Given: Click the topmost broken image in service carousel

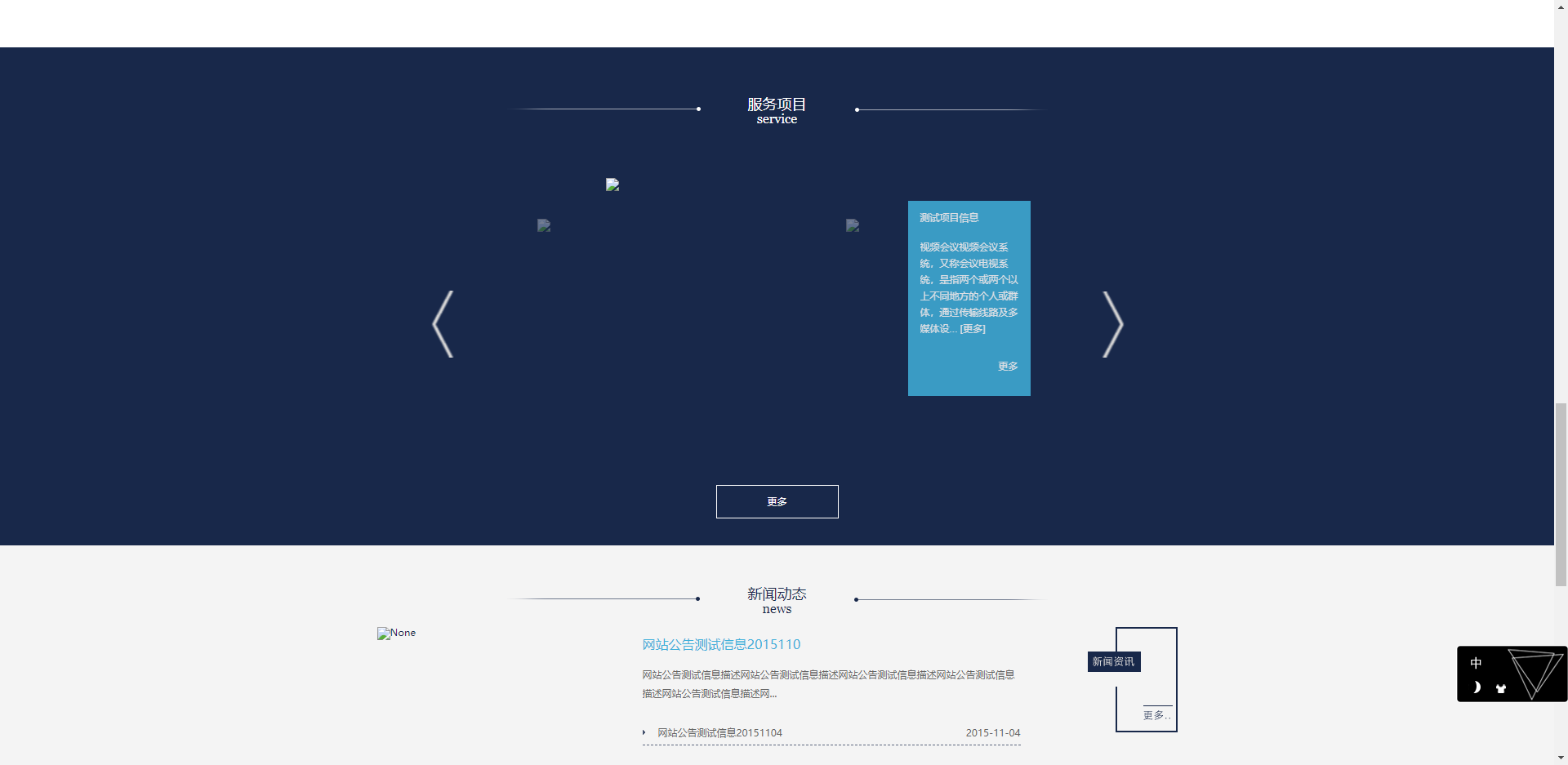Looking at the screenshot, I should click(x=612, y=185).
